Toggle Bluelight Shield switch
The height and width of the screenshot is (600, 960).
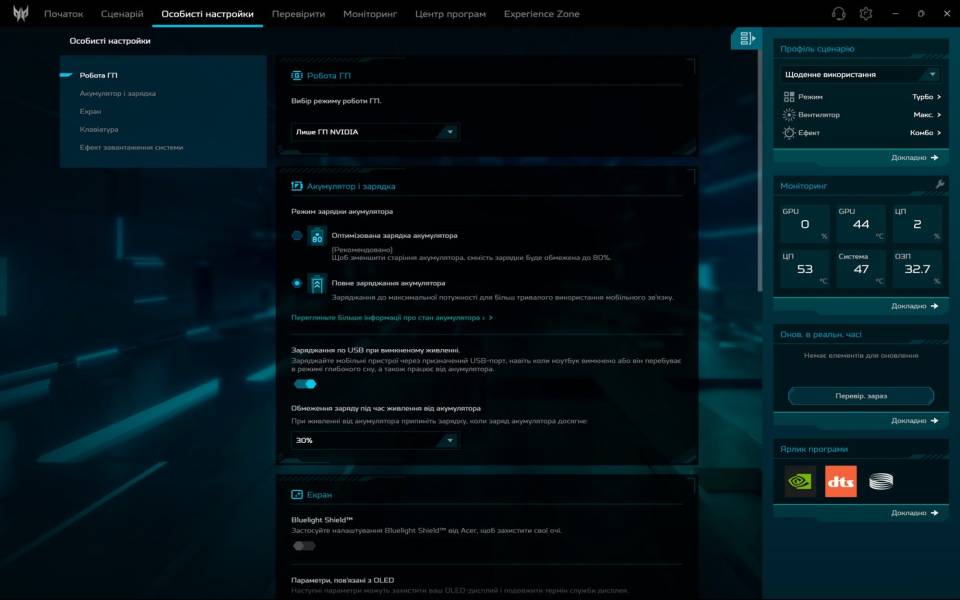coord(304,546)
